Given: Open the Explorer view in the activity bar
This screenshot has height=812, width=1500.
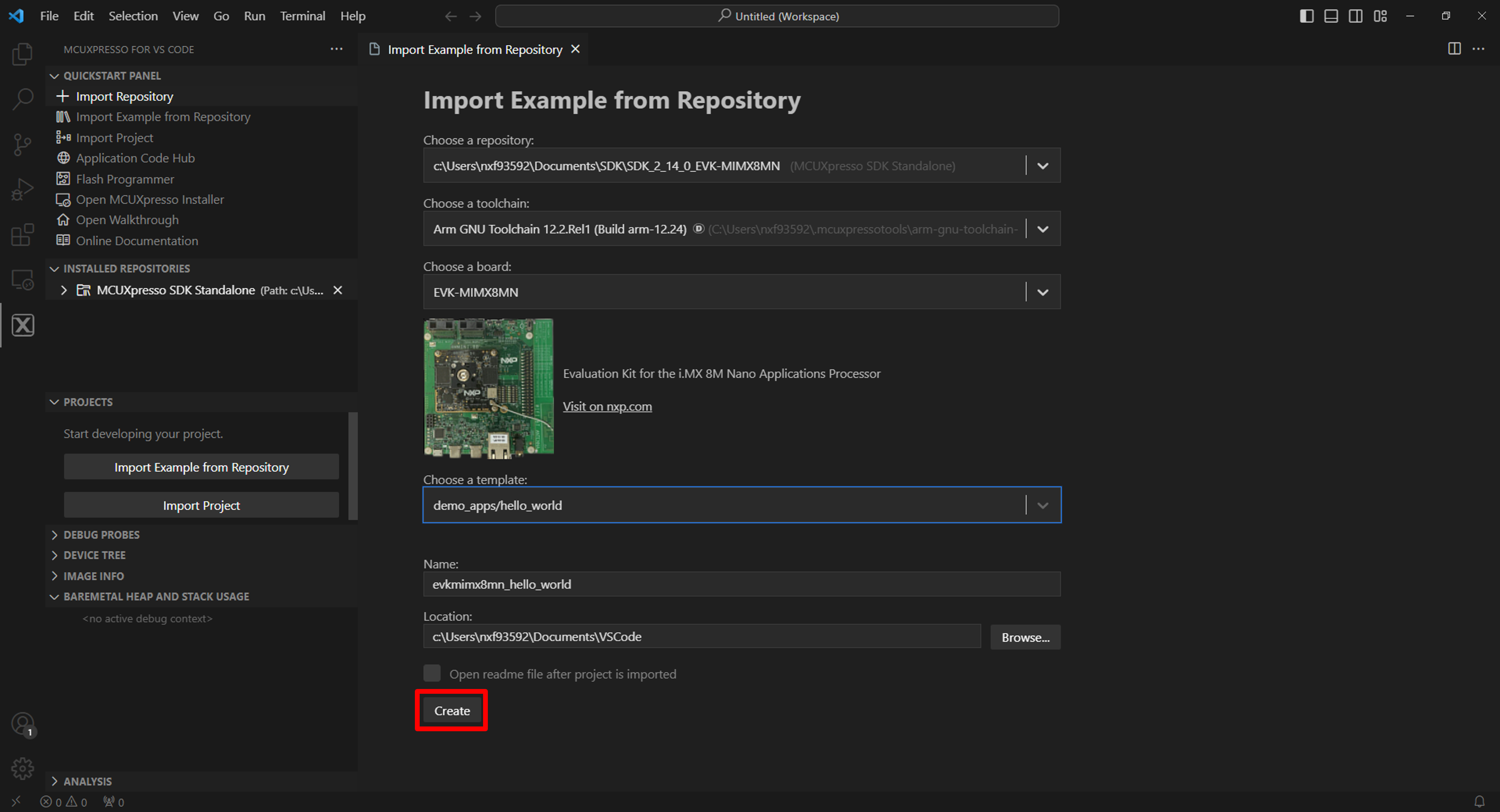Looking at the screenshot, I should coord(22,54).
